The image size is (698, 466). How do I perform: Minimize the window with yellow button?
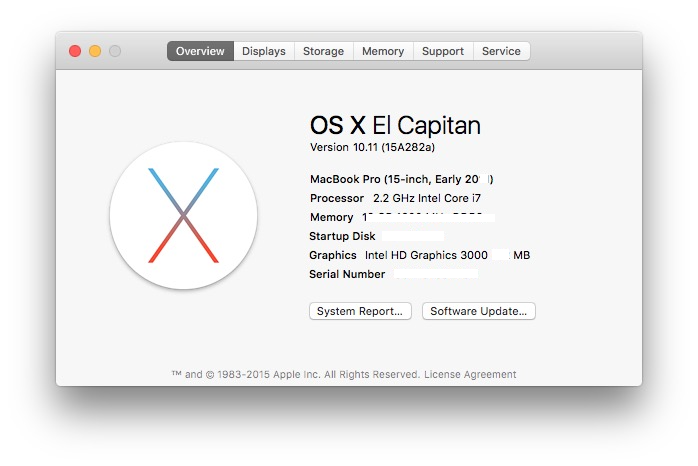tap(95, 51)
